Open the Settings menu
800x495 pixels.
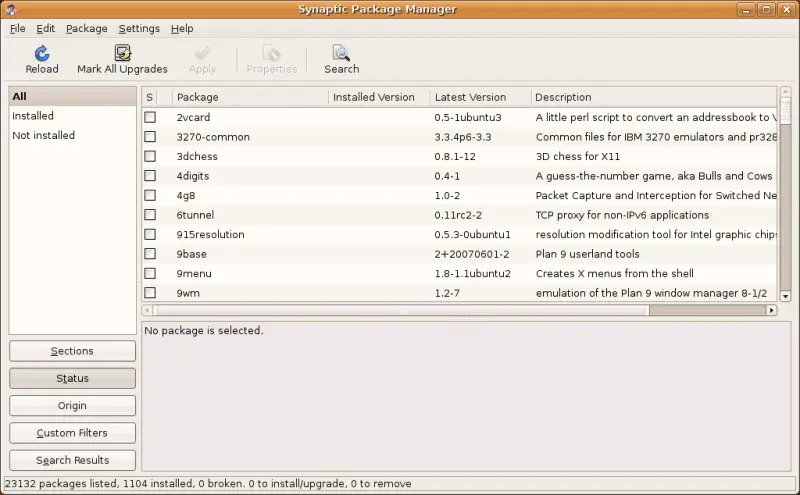[139, 29]
